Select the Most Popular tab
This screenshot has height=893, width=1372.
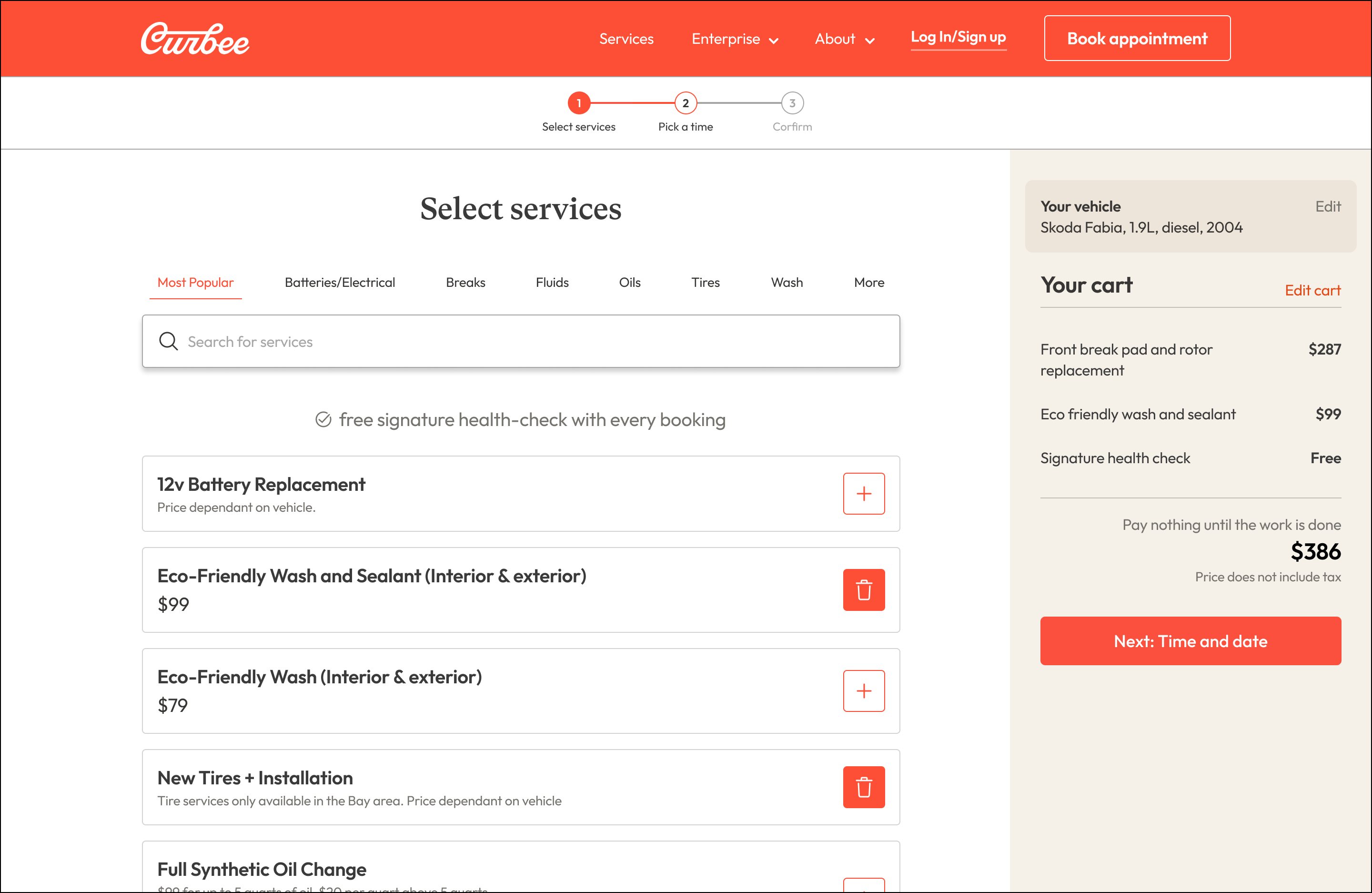[x=195, y=283]
